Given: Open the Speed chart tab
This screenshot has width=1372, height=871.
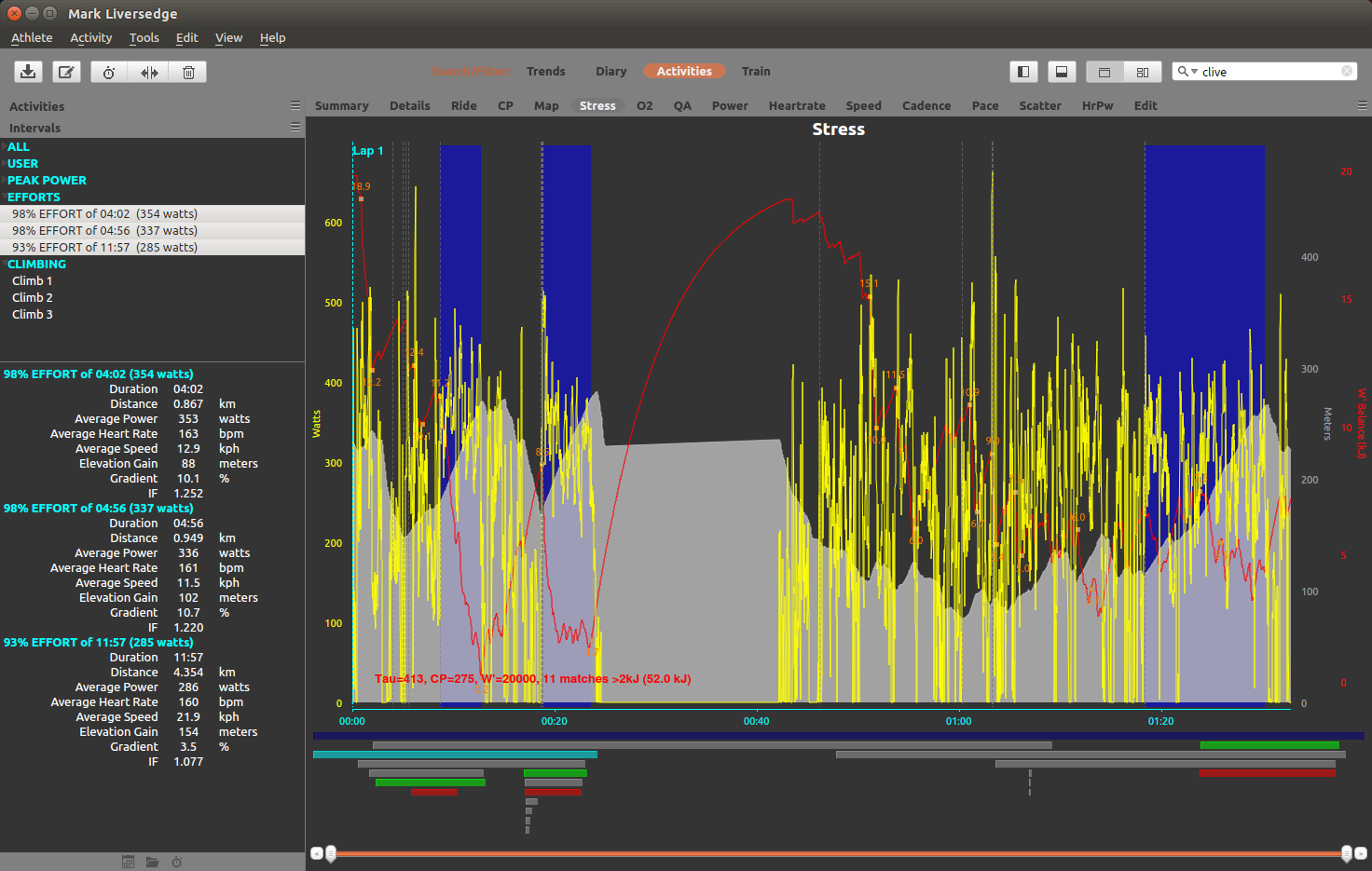Looking at the screenshot, I should coord(864,106).
